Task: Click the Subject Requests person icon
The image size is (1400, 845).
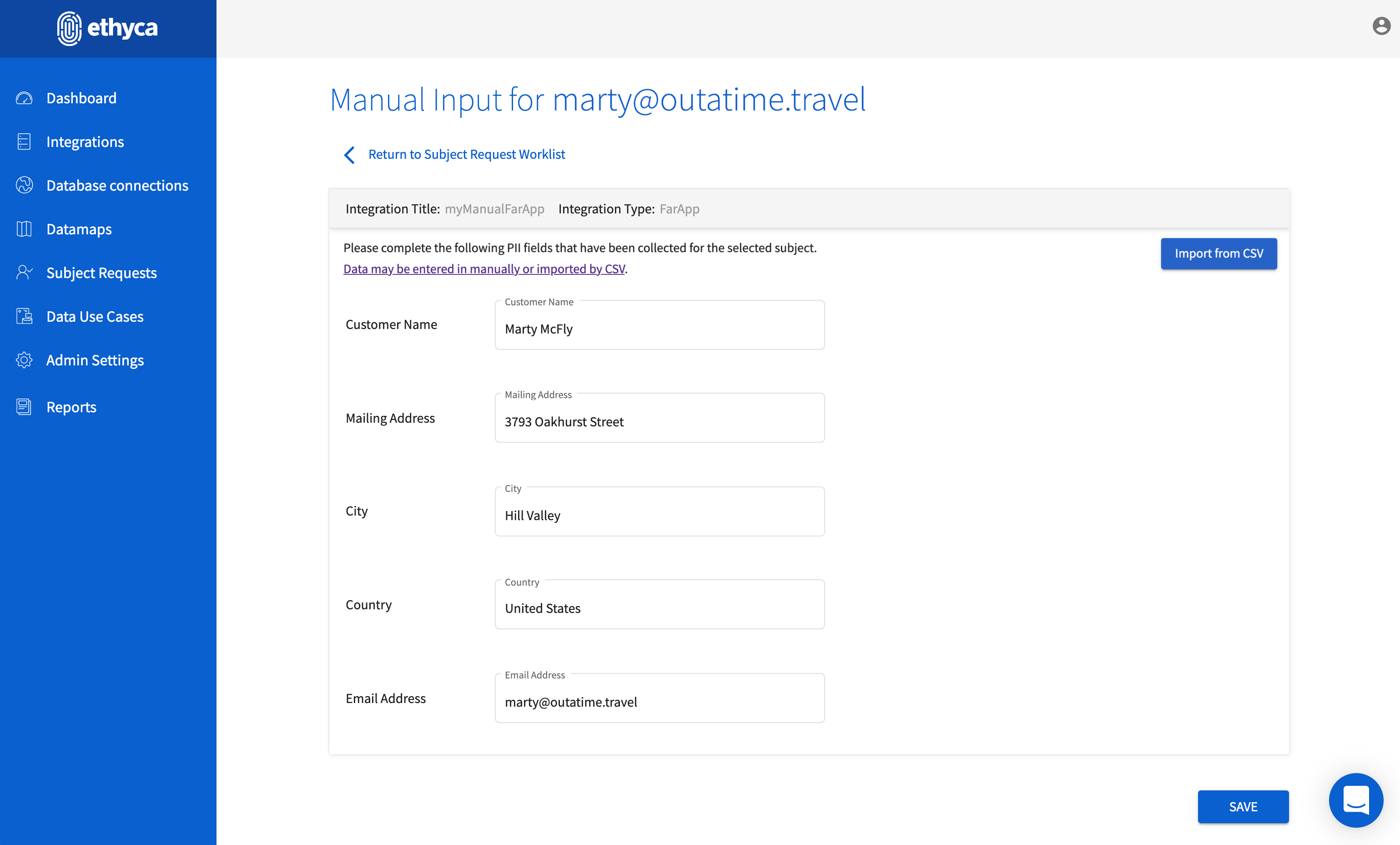Action: (x=24, y=273)
